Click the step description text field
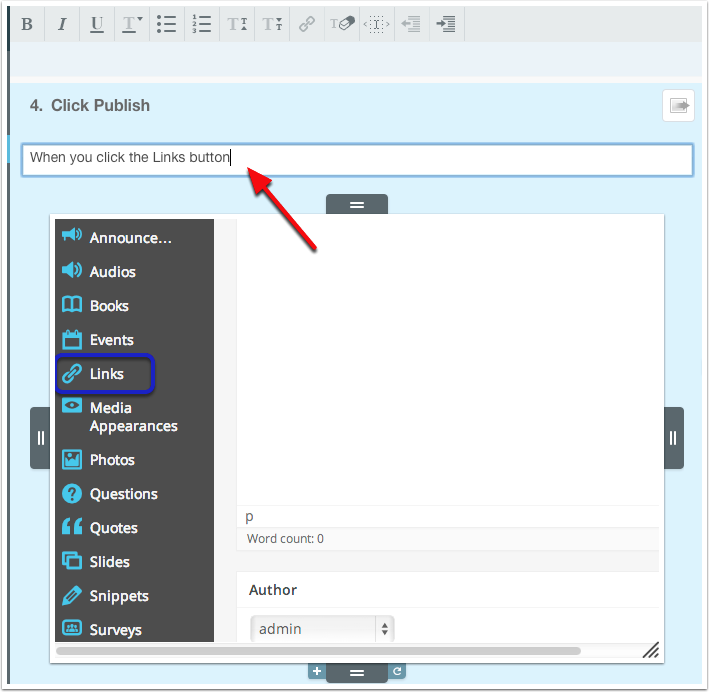This screenshot has height=692, width=709. pos(357,158)
